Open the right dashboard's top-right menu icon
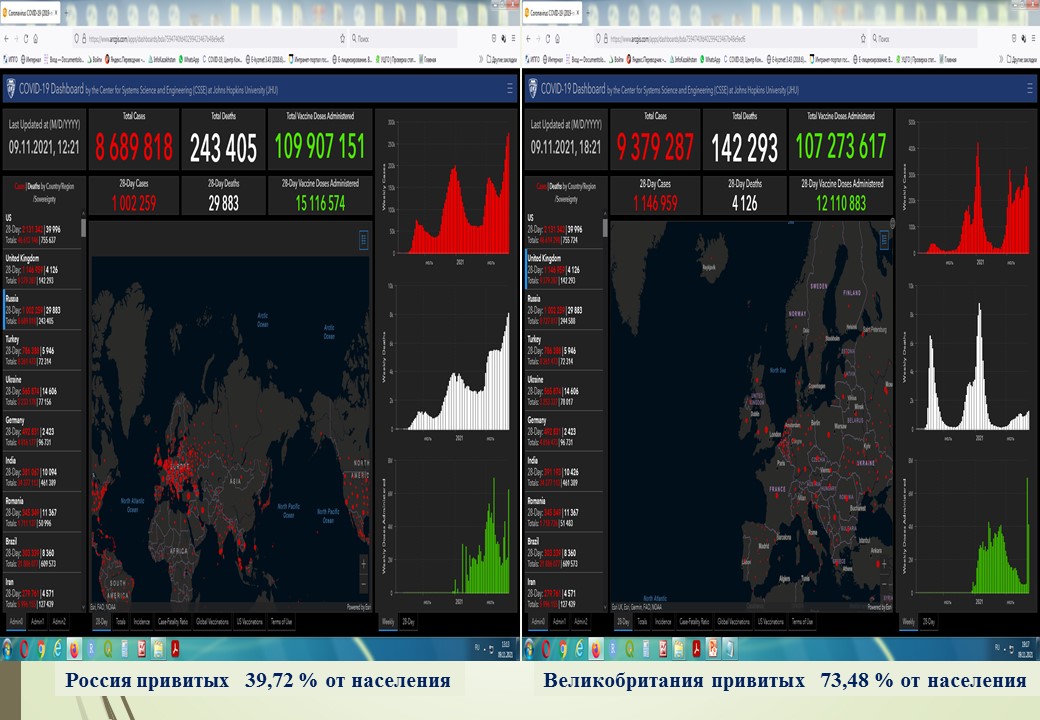Viewport: 1040px width, 720px height. pyautogui.click(x=1030, y=88)
